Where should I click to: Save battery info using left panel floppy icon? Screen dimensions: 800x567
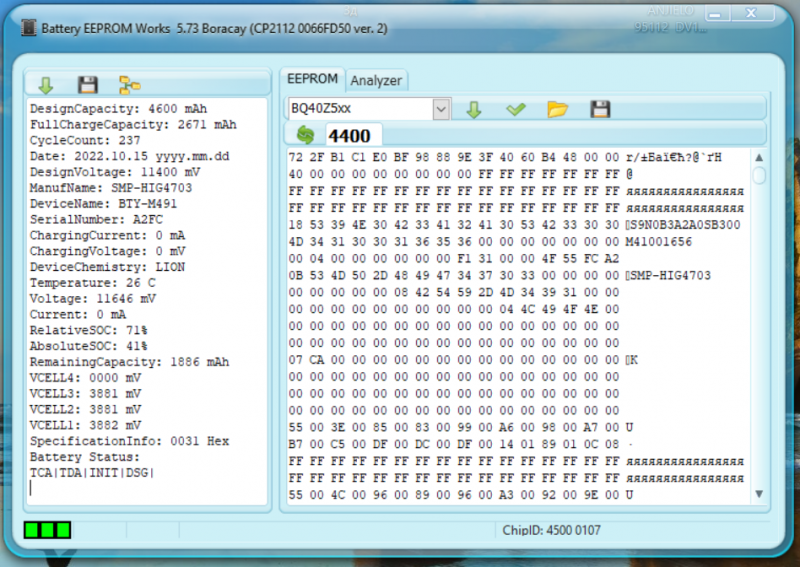[x=88, y=85]
